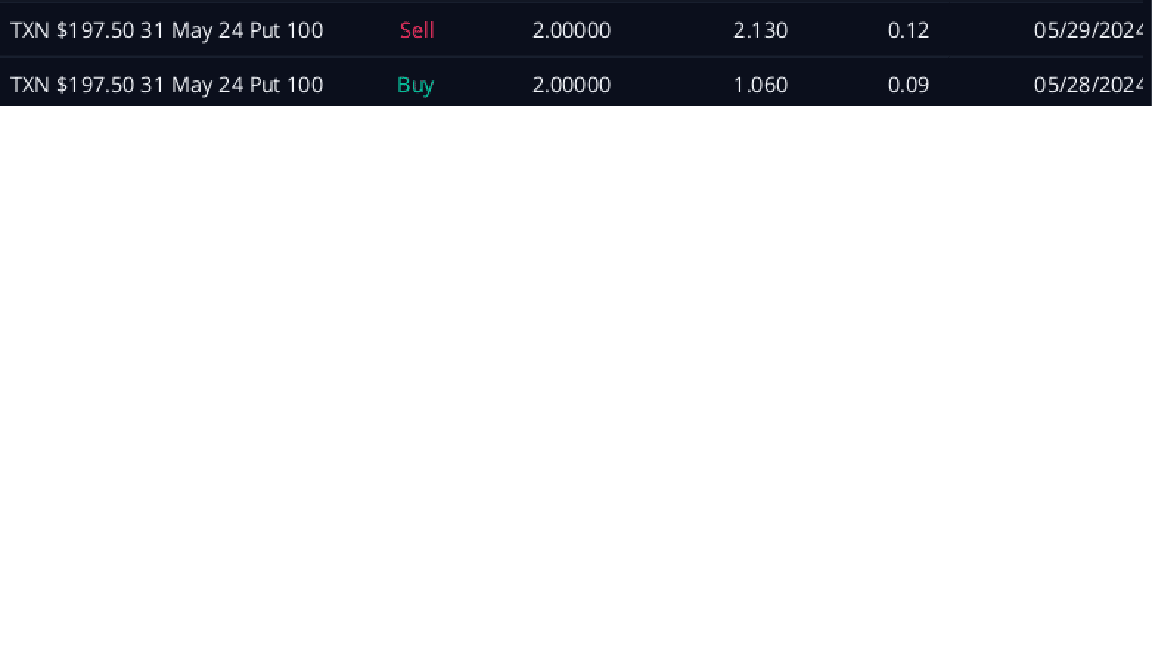
Task: Click the 05/29/2024 trade date
Action: (1090, 31)
